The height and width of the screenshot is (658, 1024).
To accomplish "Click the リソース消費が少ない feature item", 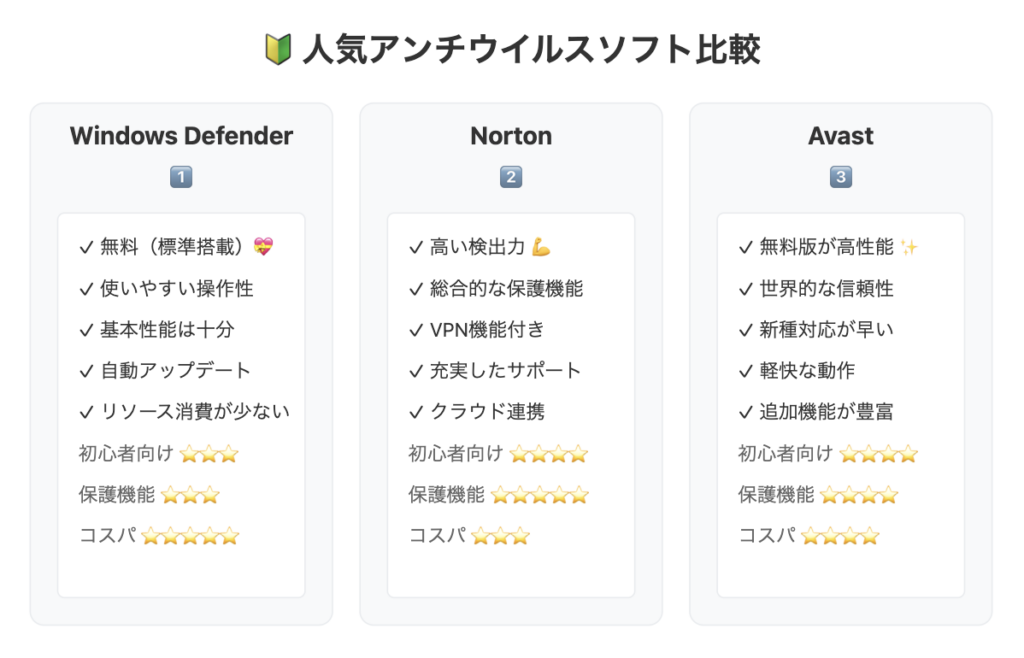I will (184, 412).
